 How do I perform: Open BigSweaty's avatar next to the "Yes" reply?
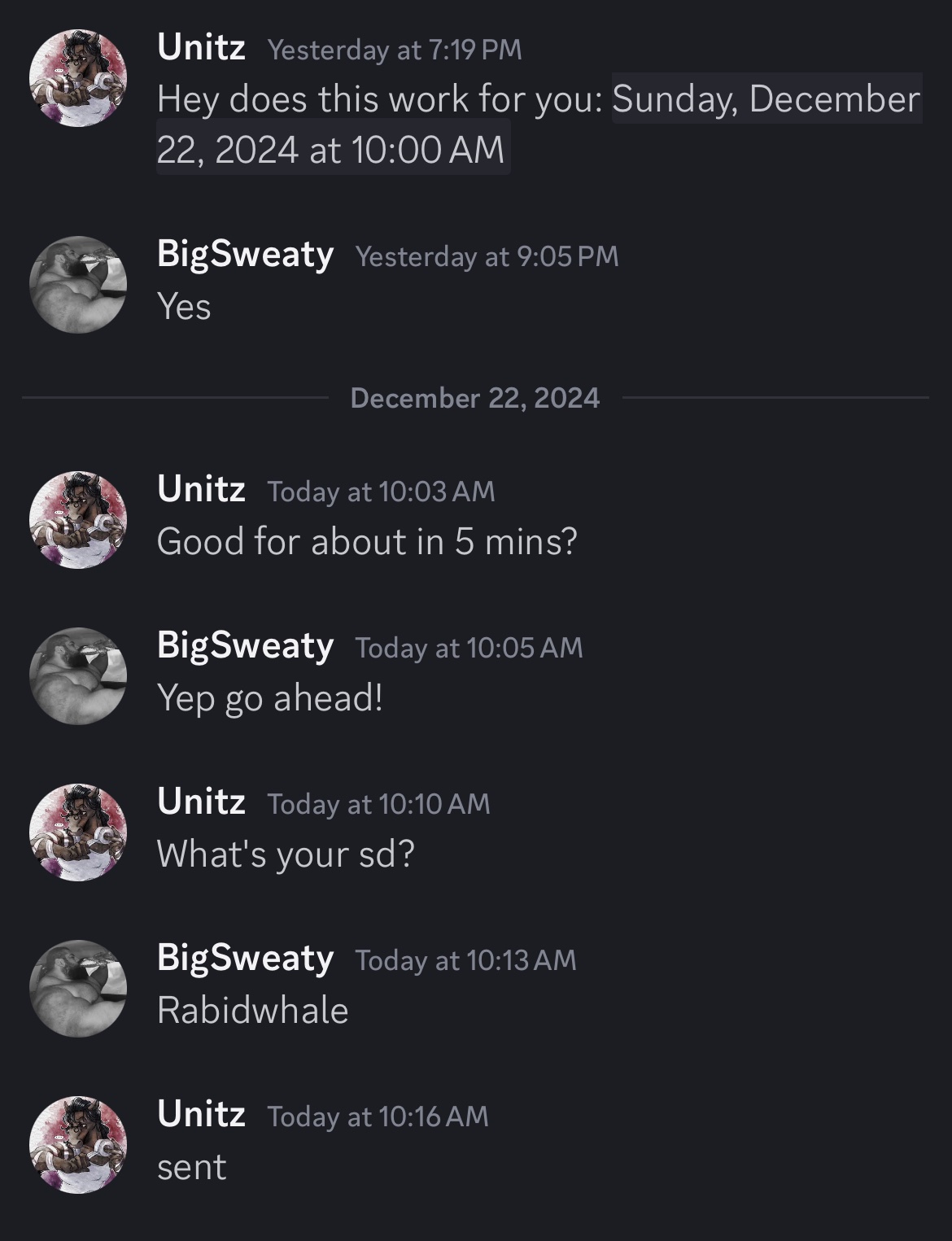pos(78,285)
